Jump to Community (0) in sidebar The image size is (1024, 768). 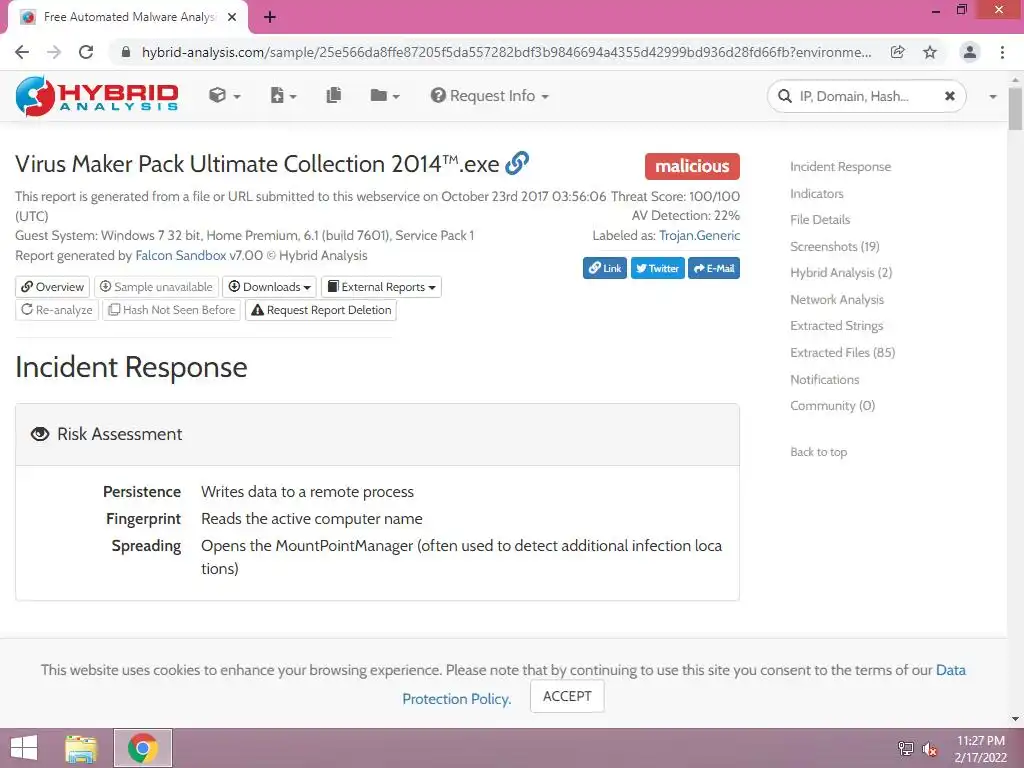[x=832, y=406]
